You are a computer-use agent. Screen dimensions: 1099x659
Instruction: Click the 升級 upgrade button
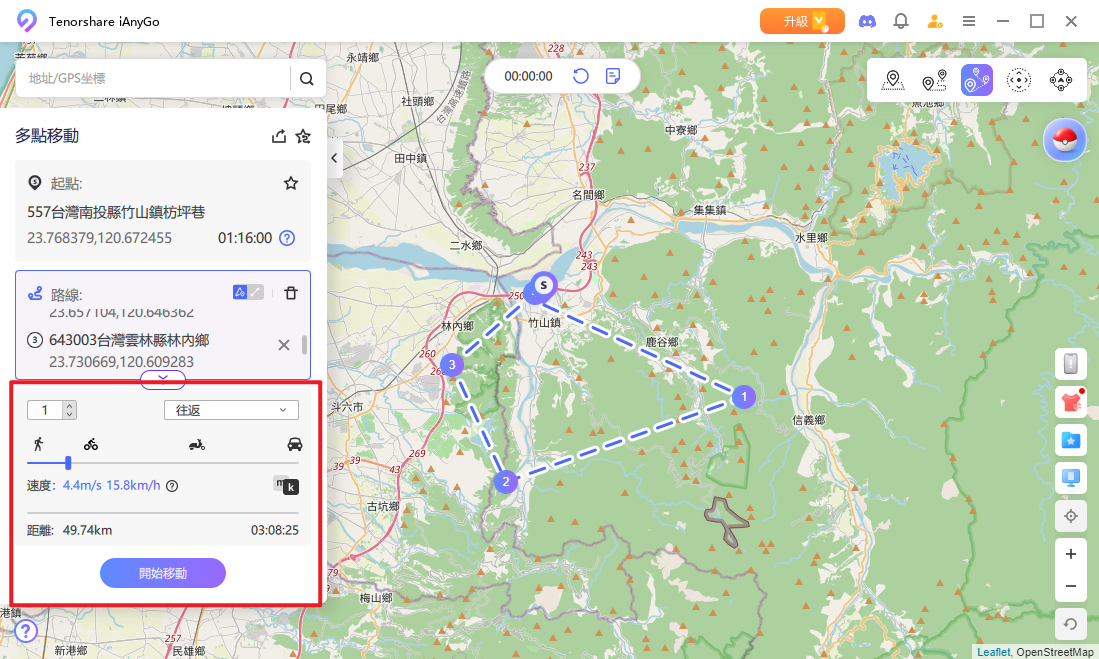802,22
